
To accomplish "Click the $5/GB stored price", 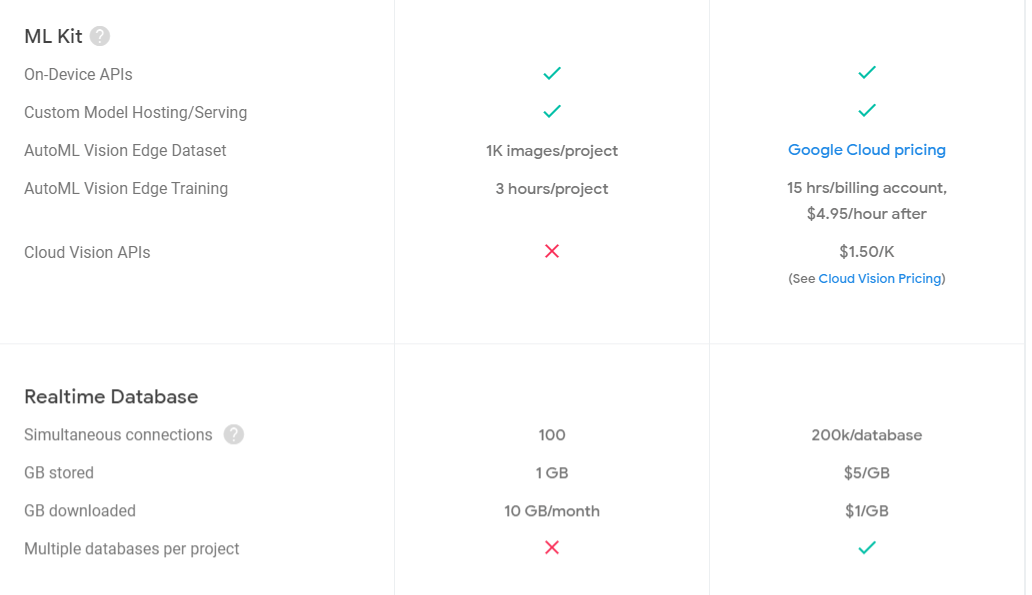I will click(x=867, y=473).
